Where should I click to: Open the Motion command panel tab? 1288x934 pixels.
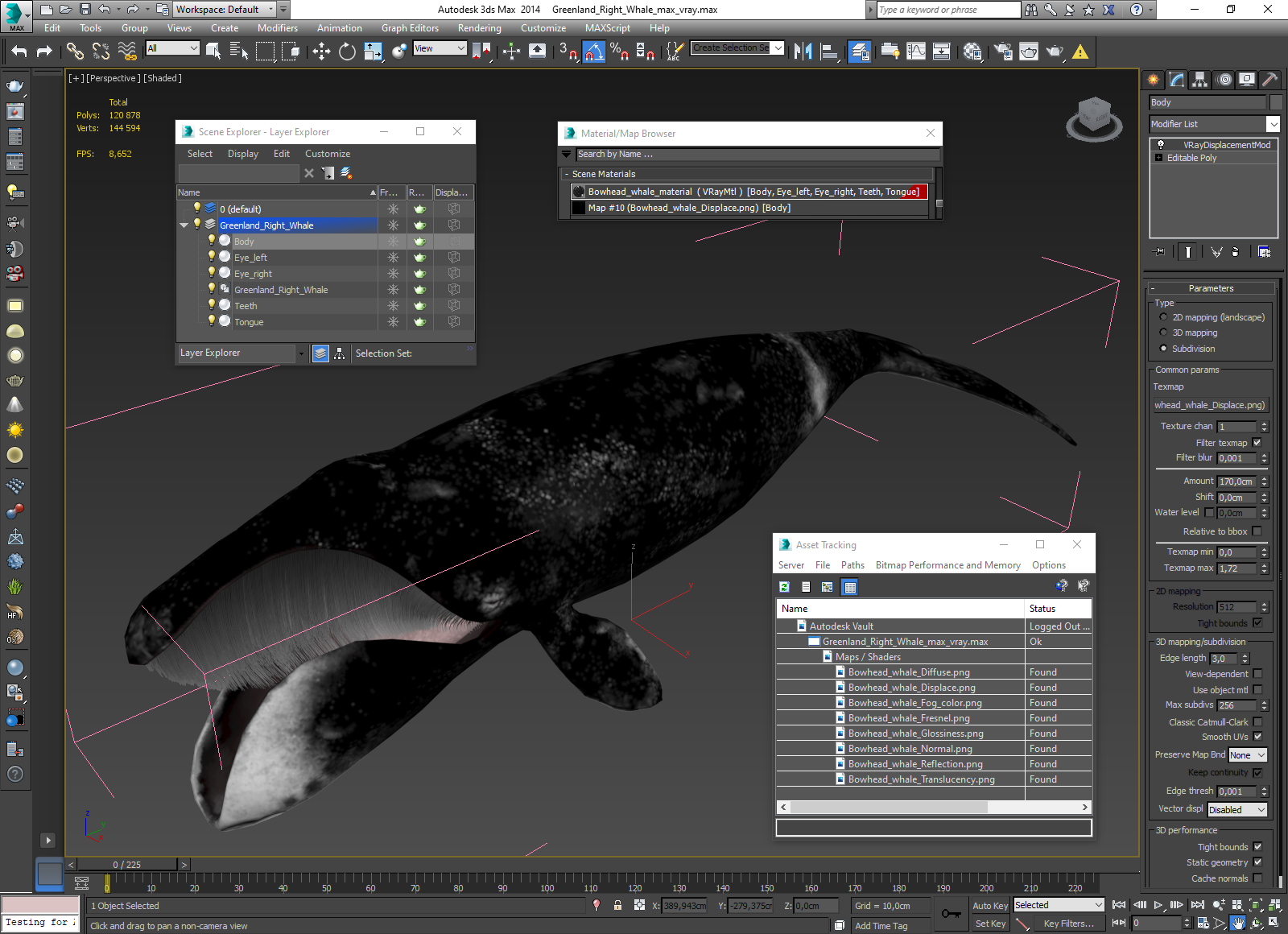(1224, 80)
